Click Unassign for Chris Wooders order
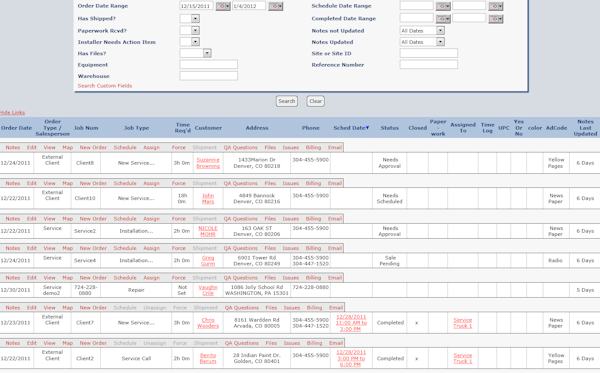 [x=155, y=308]
